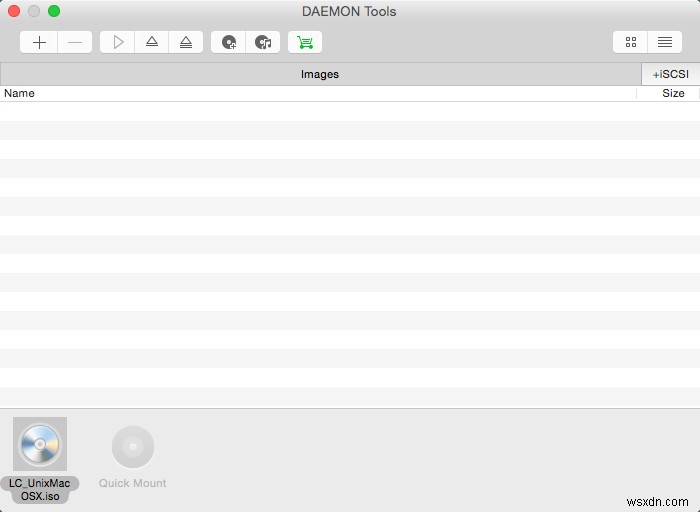
Task: Zoom the window with green button
Action: click(54, 11)
